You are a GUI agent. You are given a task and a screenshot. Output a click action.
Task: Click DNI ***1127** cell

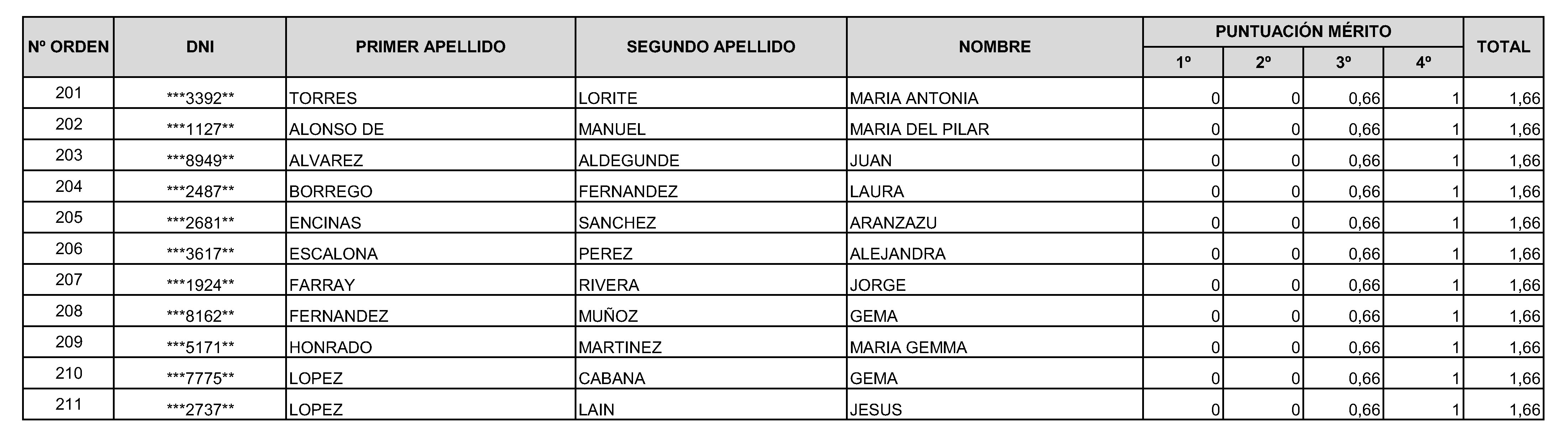(x=200, y=129)
